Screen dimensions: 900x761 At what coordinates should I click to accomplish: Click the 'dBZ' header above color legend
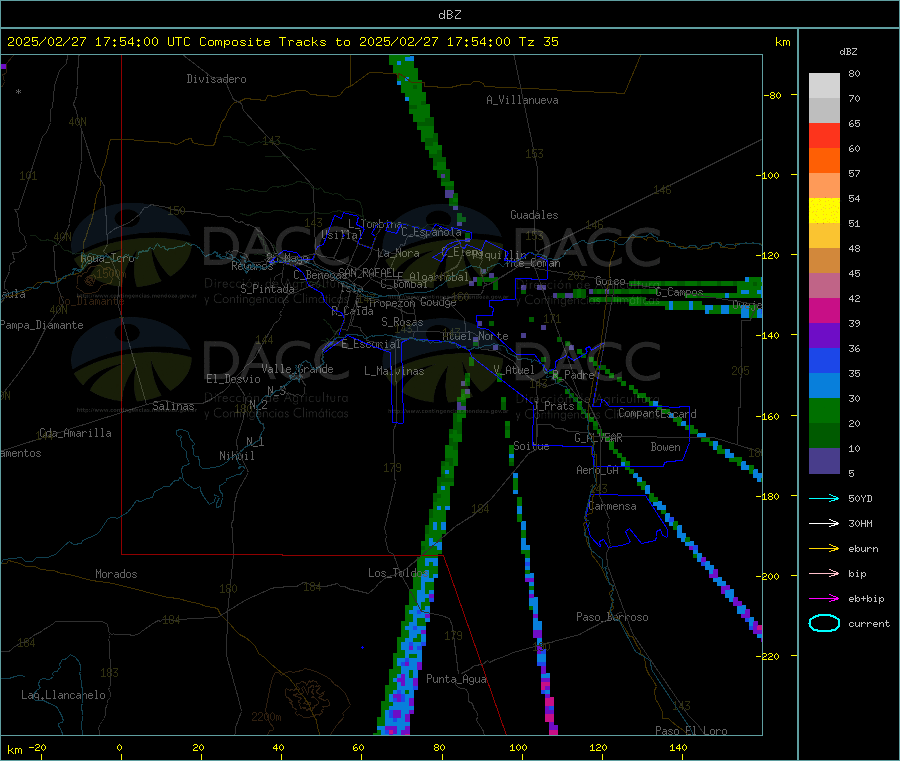pyautogui.click(x=848, y=52)
